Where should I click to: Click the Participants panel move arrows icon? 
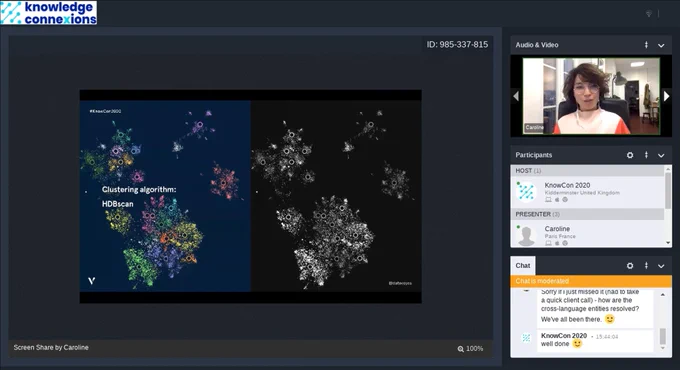646,155
